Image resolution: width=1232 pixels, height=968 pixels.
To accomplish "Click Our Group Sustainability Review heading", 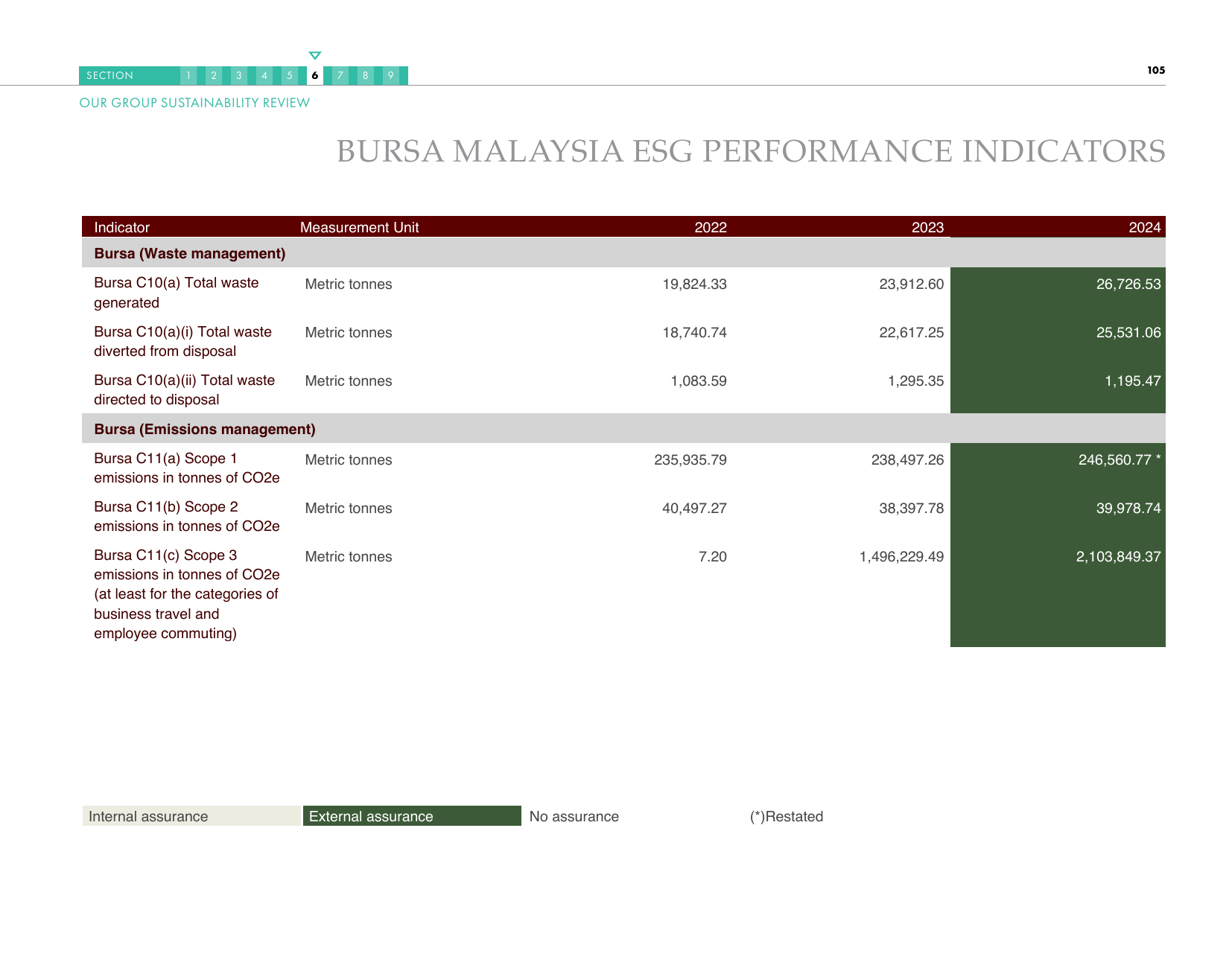I will (x=194, y=103).
